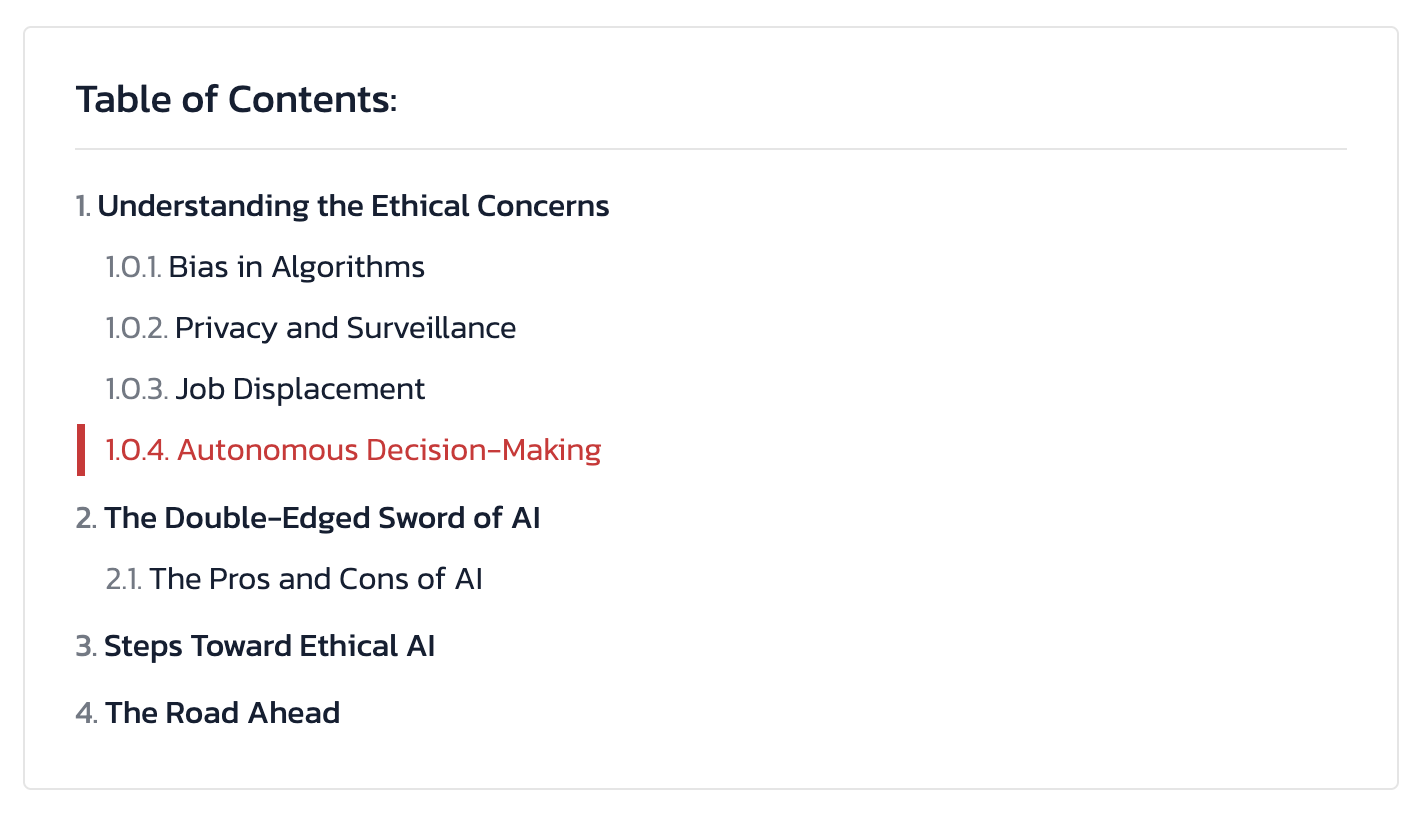Screen dimensions: 1424x814
Task: Navigate to The Double-Edged Sword of AI
Action: pyautogui.click(x=323, y=518)
